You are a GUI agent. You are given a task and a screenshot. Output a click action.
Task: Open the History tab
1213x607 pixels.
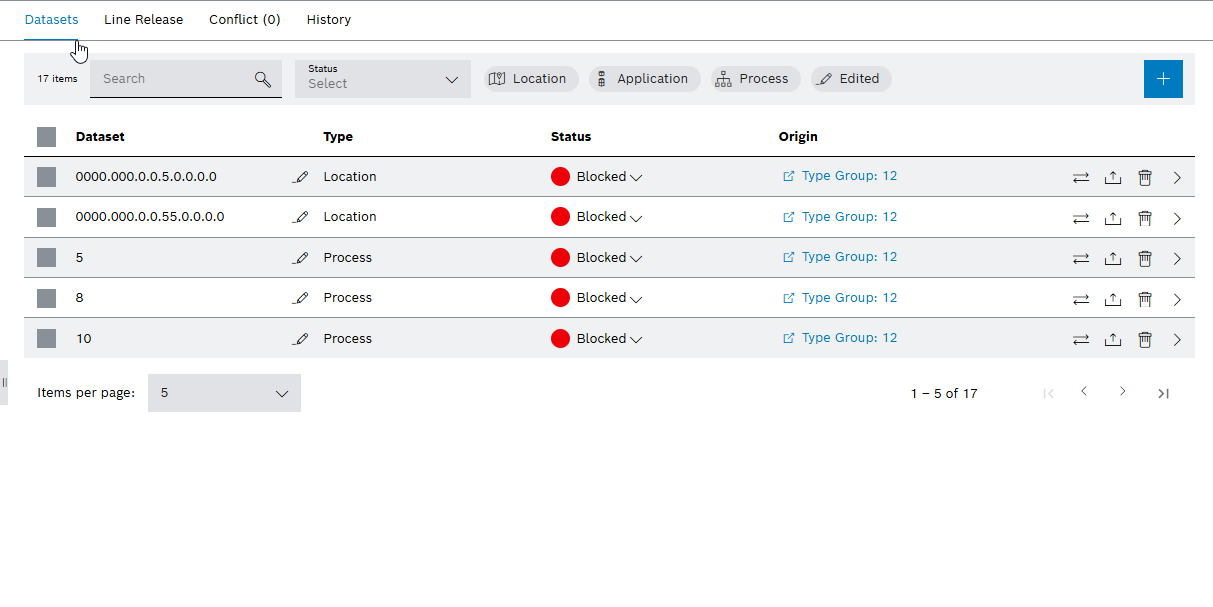click(328, 20)
